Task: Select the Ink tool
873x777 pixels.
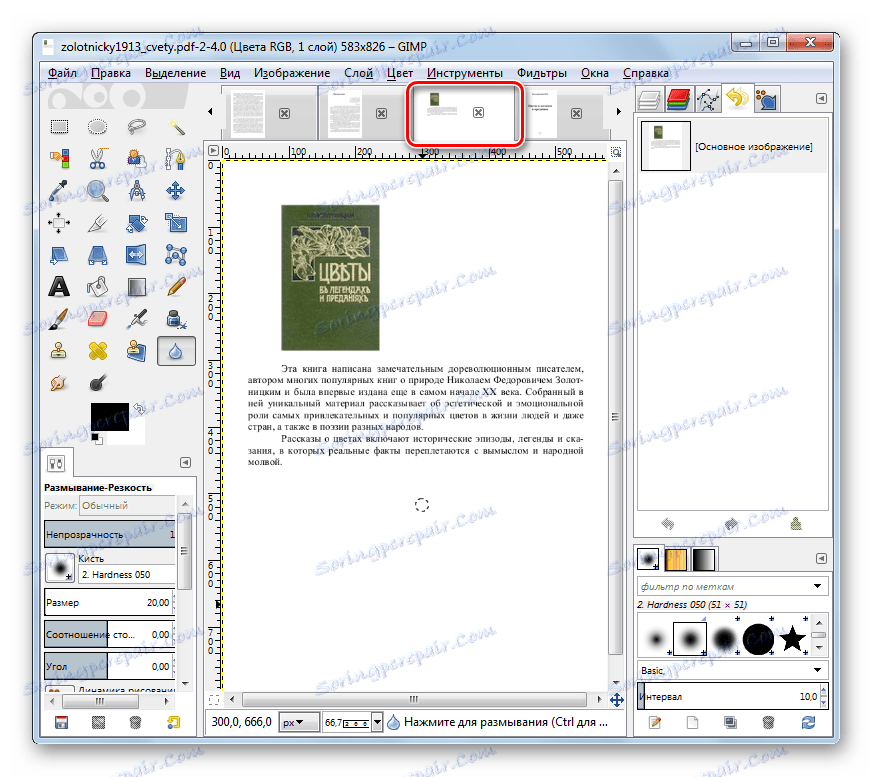Action: point(176,319)
